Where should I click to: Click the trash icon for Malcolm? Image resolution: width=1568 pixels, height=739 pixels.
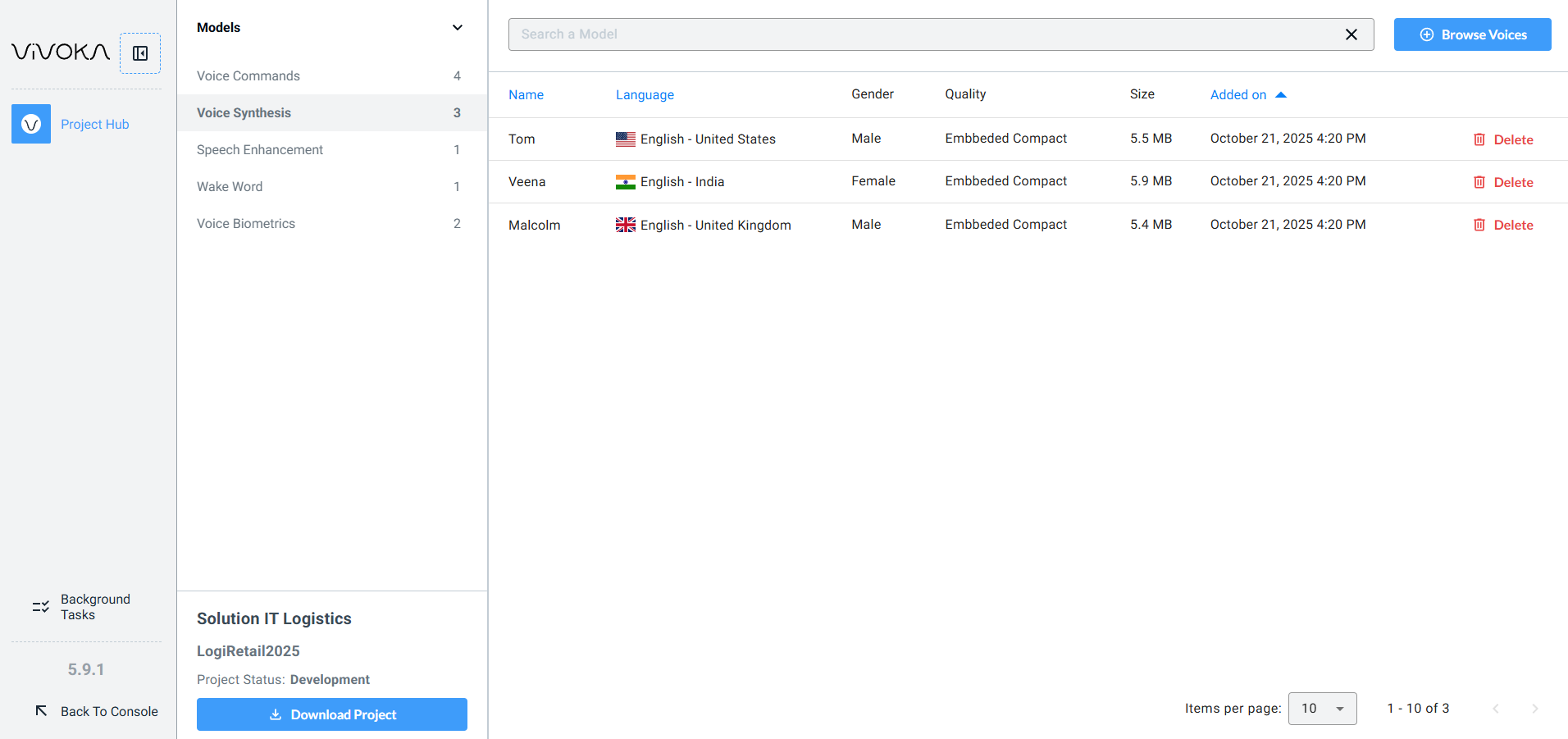point(1479,225)
